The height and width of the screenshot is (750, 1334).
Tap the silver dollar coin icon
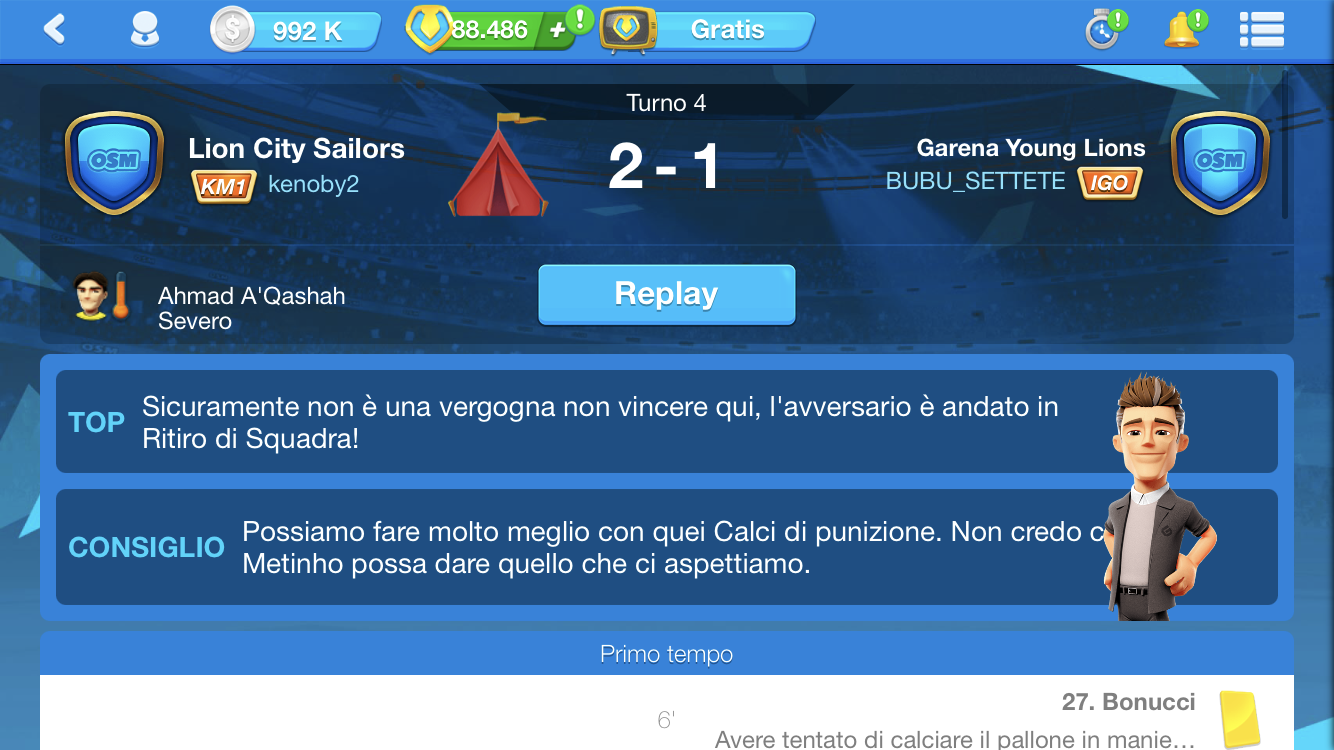(232, 29)
